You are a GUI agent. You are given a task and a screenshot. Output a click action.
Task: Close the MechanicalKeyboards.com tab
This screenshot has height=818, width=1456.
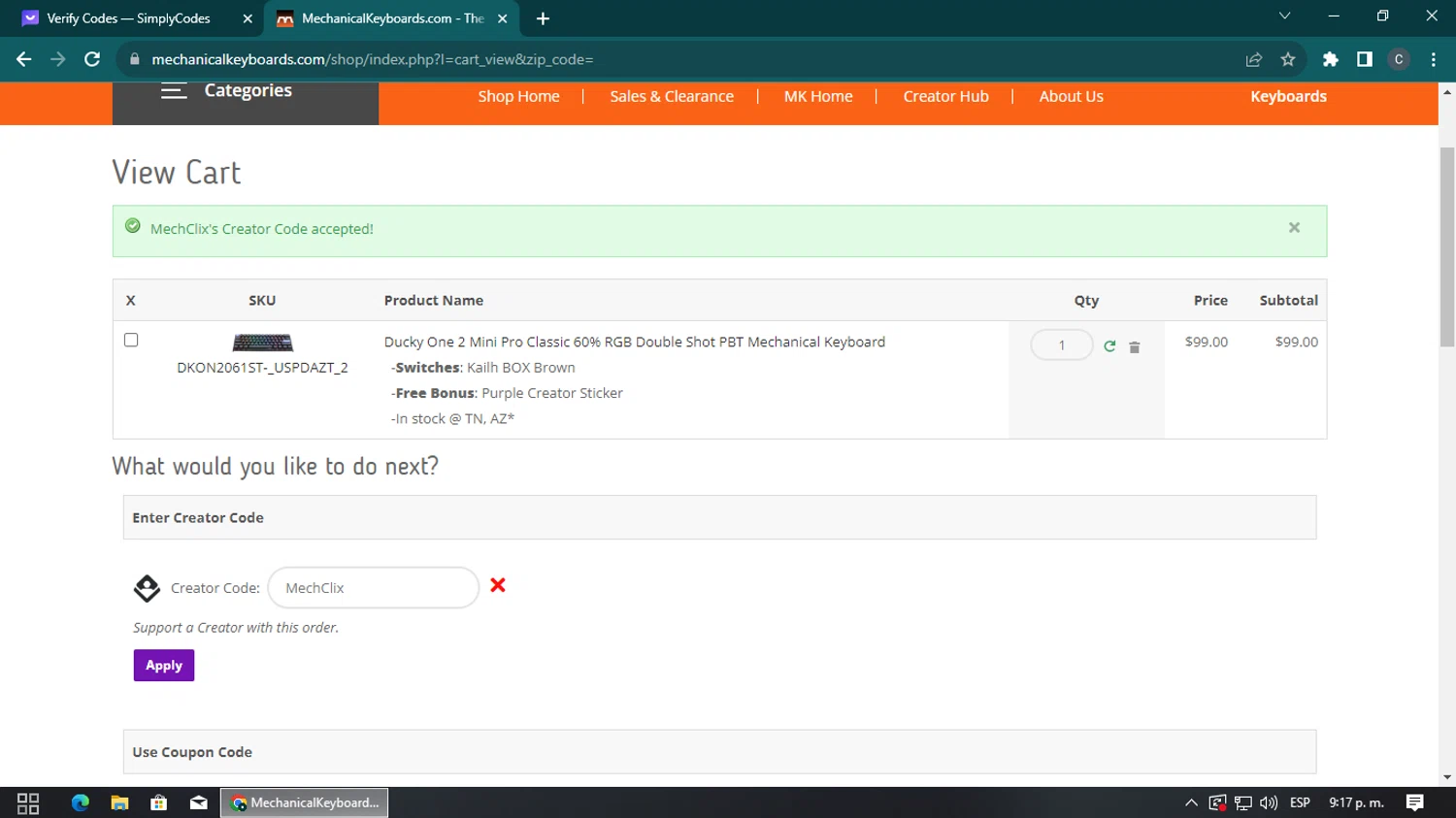click(x=502, y=18)
